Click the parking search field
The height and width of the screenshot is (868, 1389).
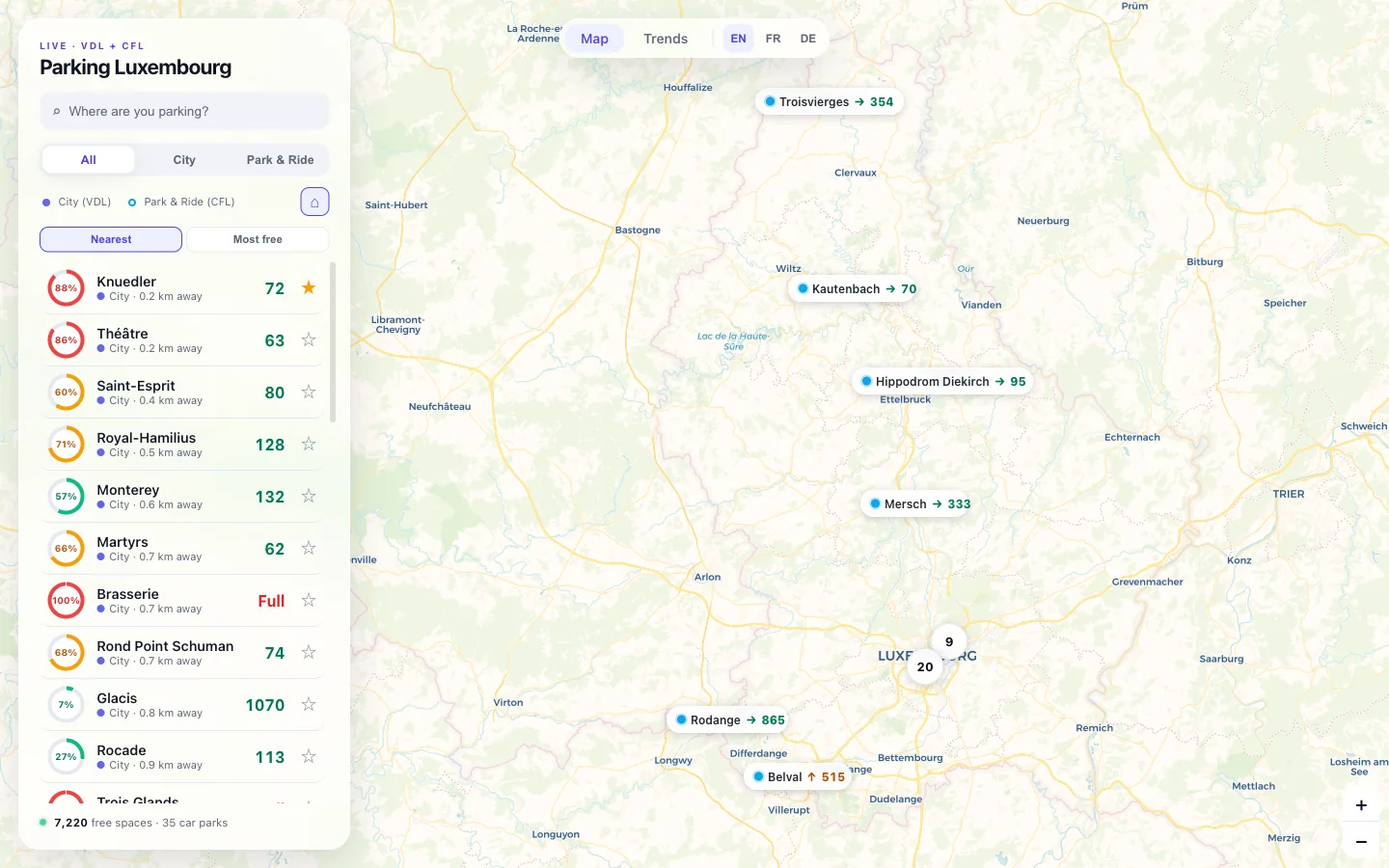pos(184,111)
